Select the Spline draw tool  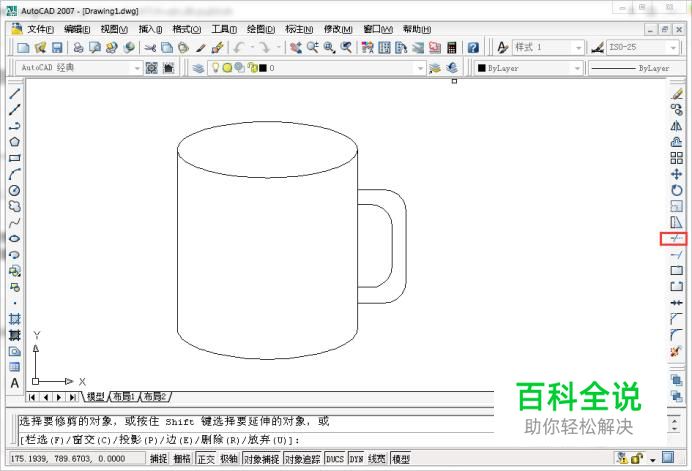[15, 222]
